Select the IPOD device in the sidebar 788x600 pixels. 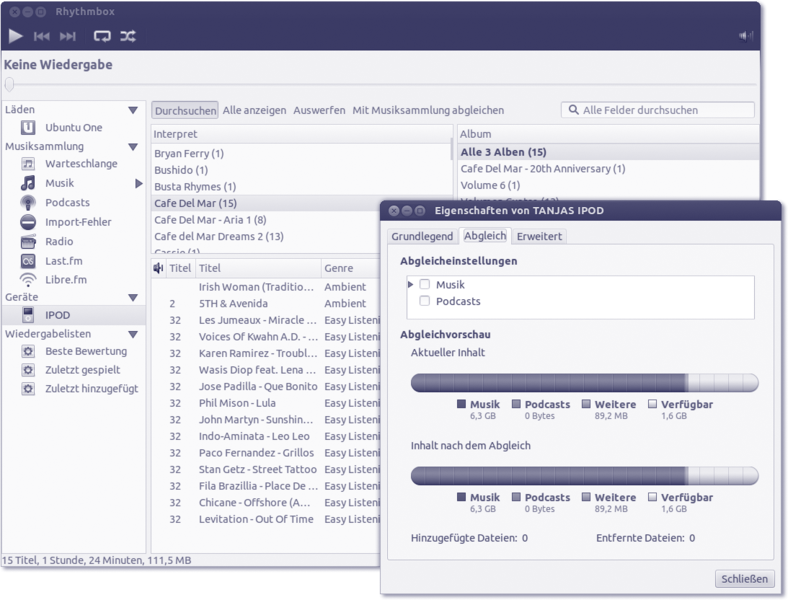tap(57, 315)
